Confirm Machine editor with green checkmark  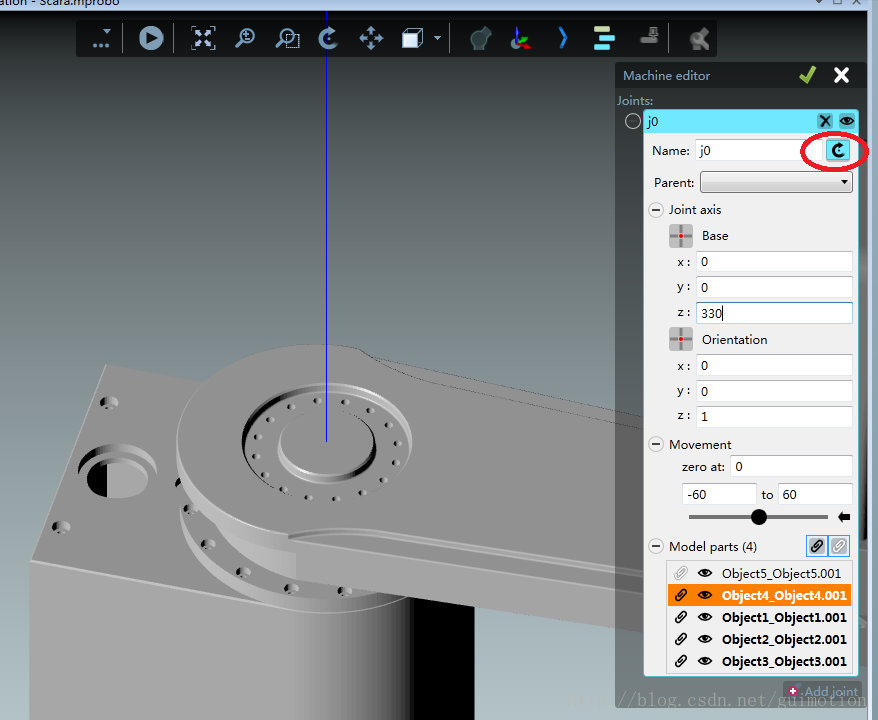coord(807,74)
